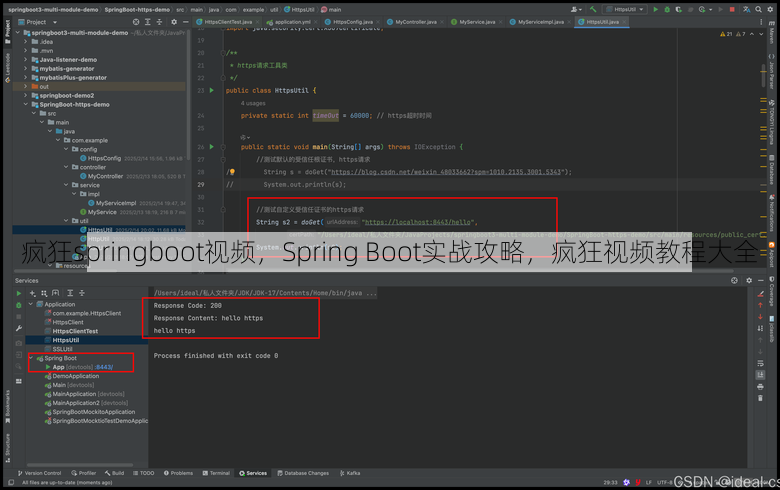Select MyController in project tree

(x=105, y=176)
